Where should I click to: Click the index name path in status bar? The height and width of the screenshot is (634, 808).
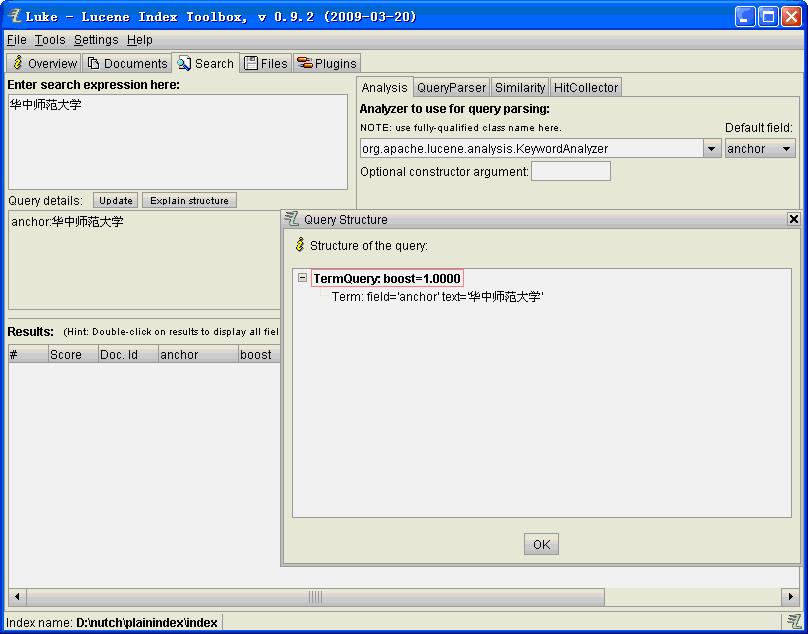pyautogui.click(x=147, y=623)
